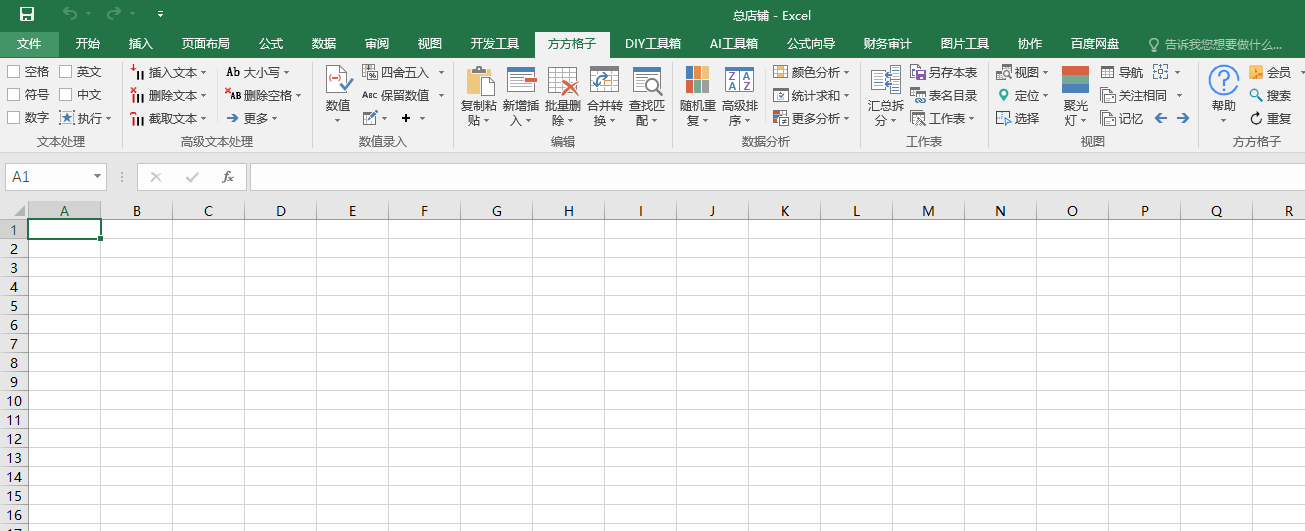Screen dimensions: 1305x531
Task: Click the 表名目录 icon
Action: (918, 95)
